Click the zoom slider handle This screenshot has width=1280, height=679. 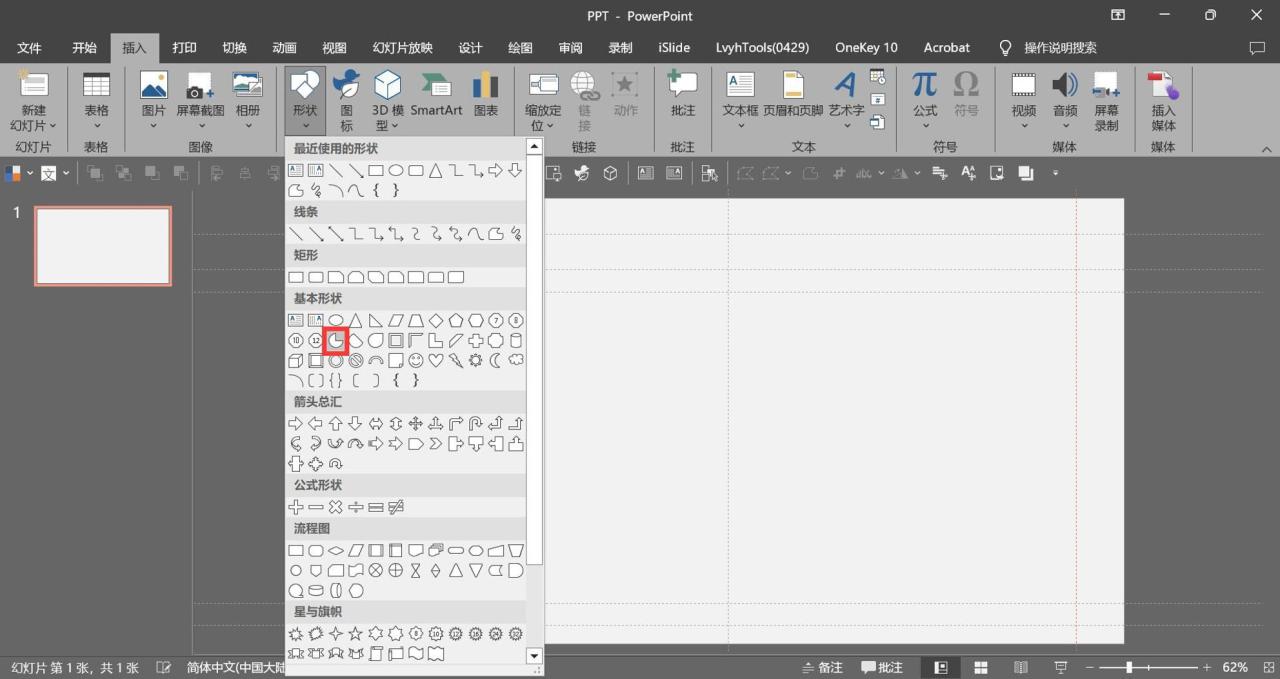point(1129,667)
